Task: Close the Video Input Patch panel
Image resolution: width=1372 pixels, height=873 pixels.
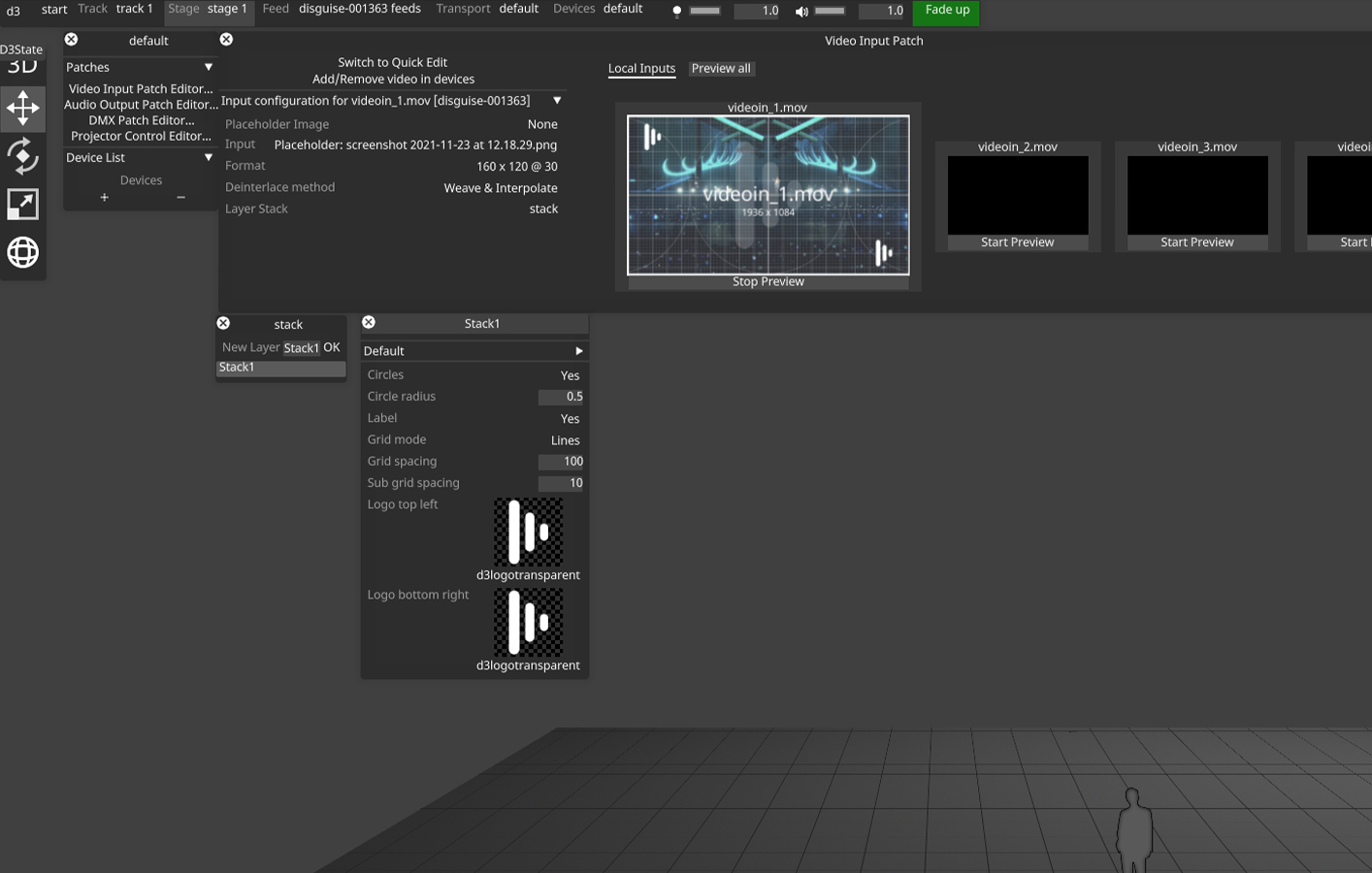Action: [226, 40]
